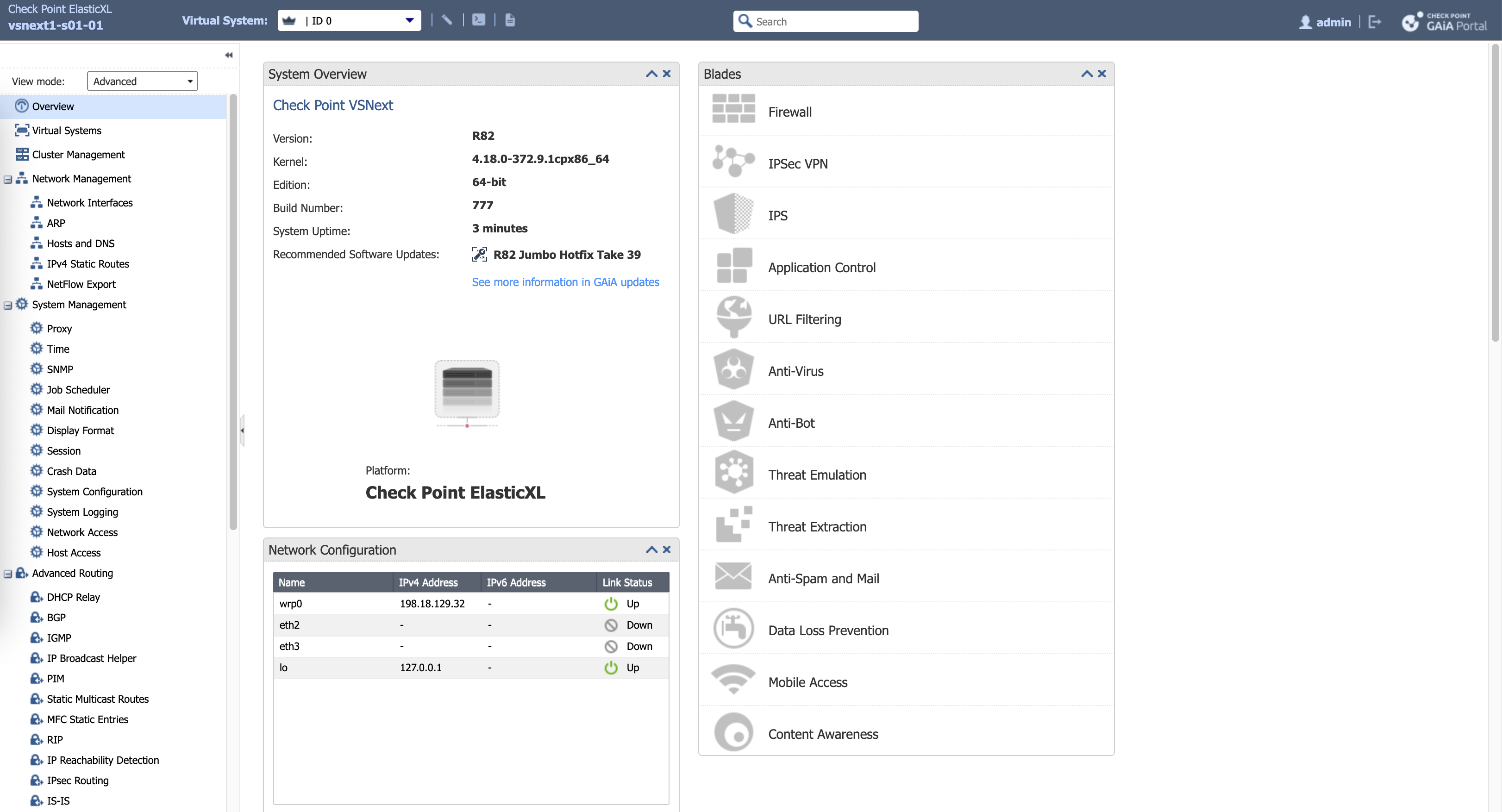Open the Firewall blade icon

click(733, 109)
